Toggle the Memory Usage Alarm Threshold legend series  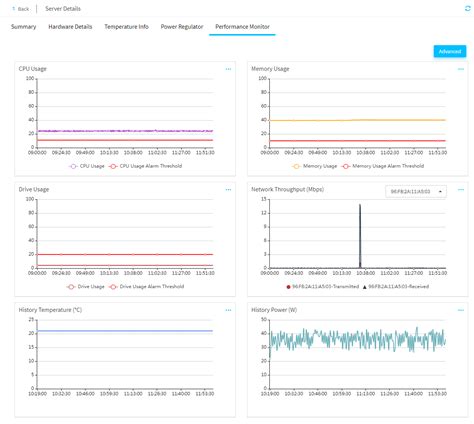point(383,166)
